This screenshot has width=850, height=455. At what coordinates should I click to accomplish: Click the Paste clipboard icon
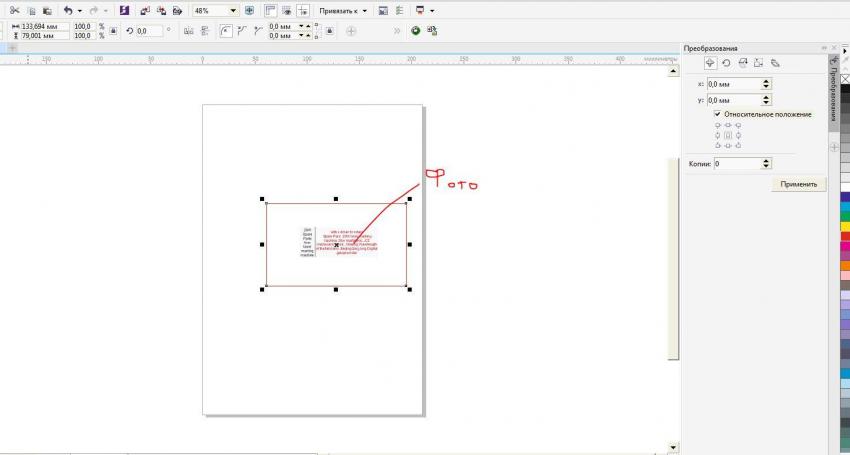tap(46, 10)
